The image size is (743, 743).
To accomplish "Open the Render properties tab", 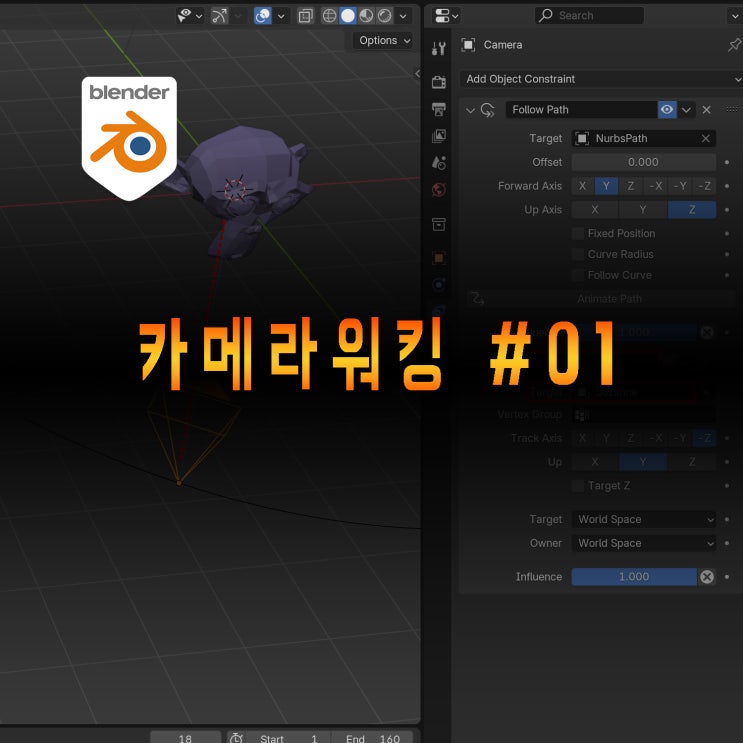I will point(438,82).
